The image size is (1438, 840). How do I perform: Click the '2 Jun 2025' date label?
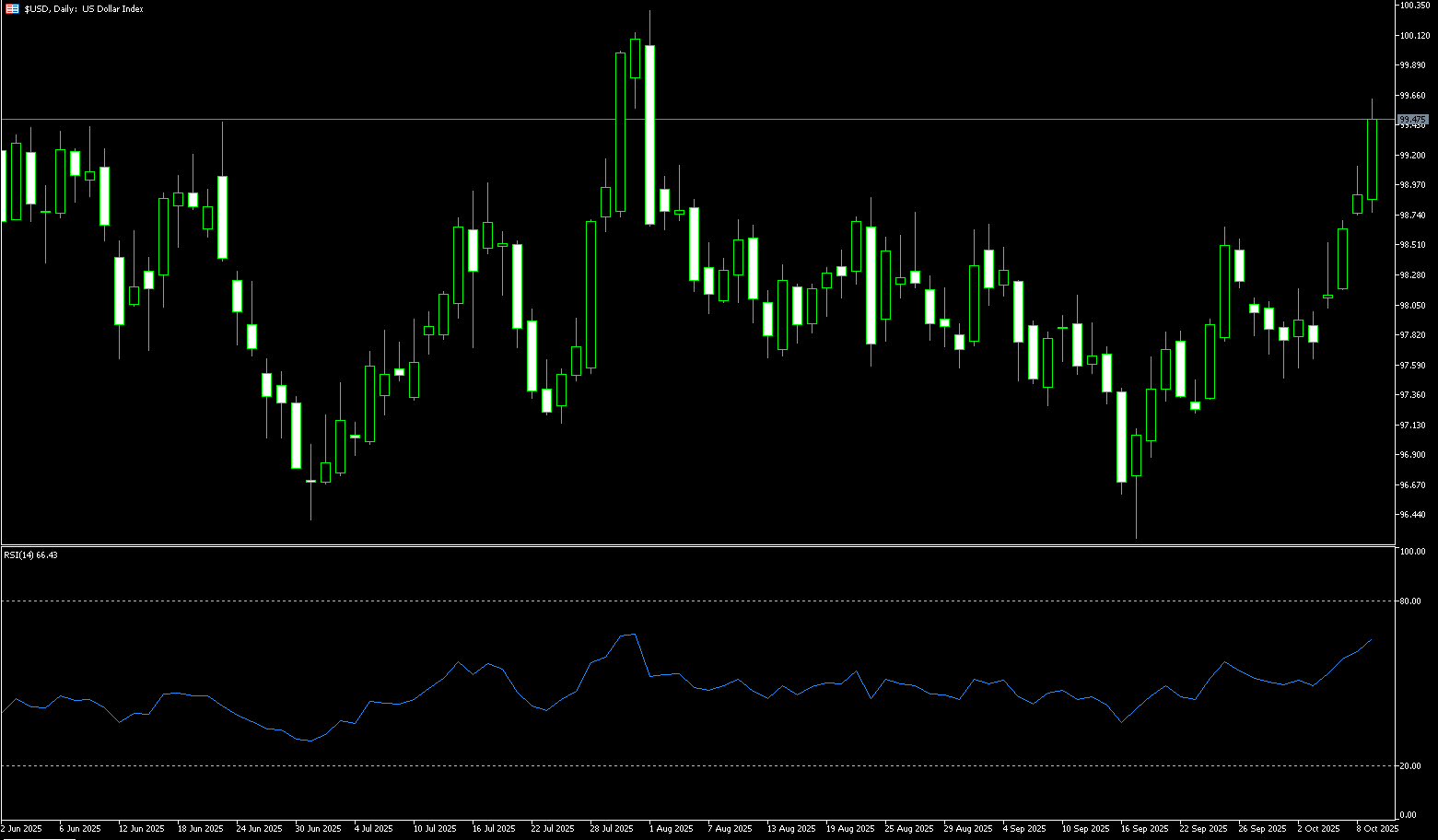tap(21, 829)
